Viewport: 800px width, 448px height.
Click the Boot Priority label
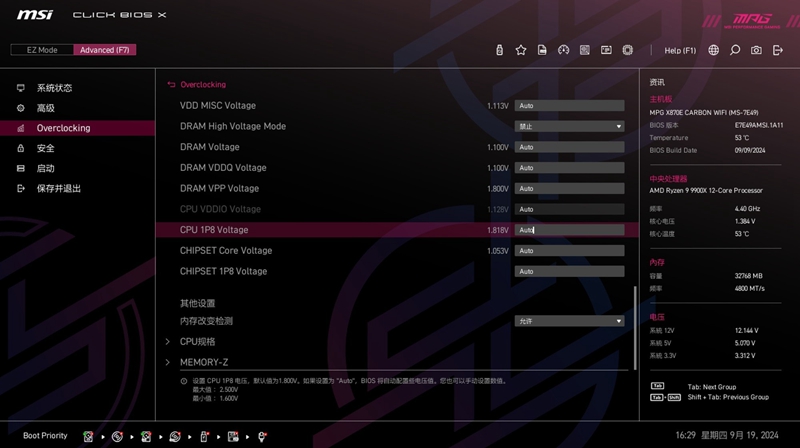coord(45,436)
